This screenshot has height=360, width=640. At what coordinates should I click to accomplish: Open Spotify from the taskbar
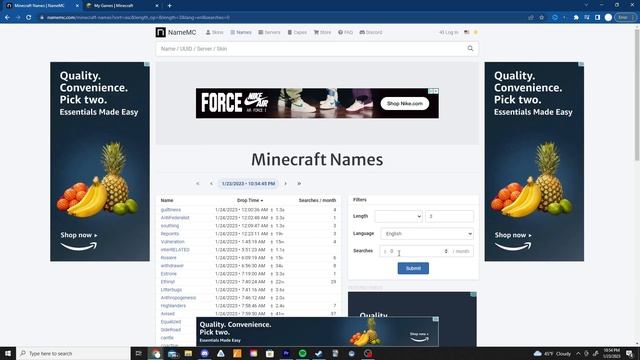(x=302, y=353)
